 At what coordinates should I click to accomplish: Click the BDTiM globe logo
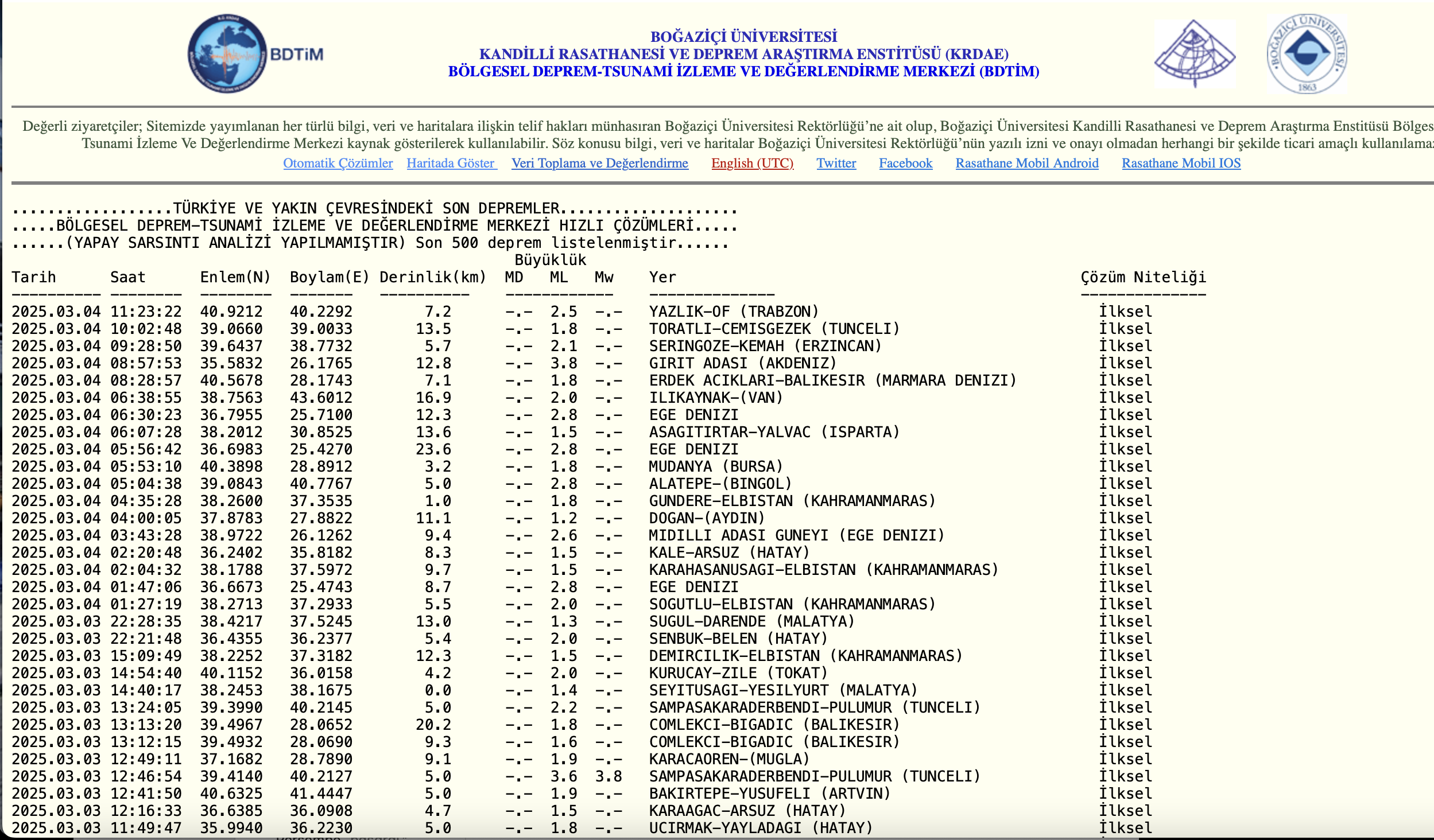[x=228, y=54]
